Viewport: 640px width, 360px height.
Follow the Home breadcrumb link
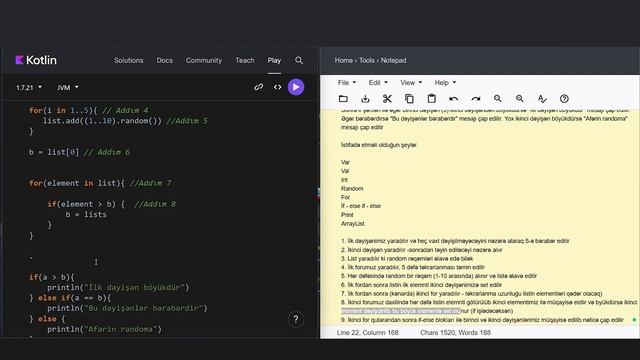point(343,60)
